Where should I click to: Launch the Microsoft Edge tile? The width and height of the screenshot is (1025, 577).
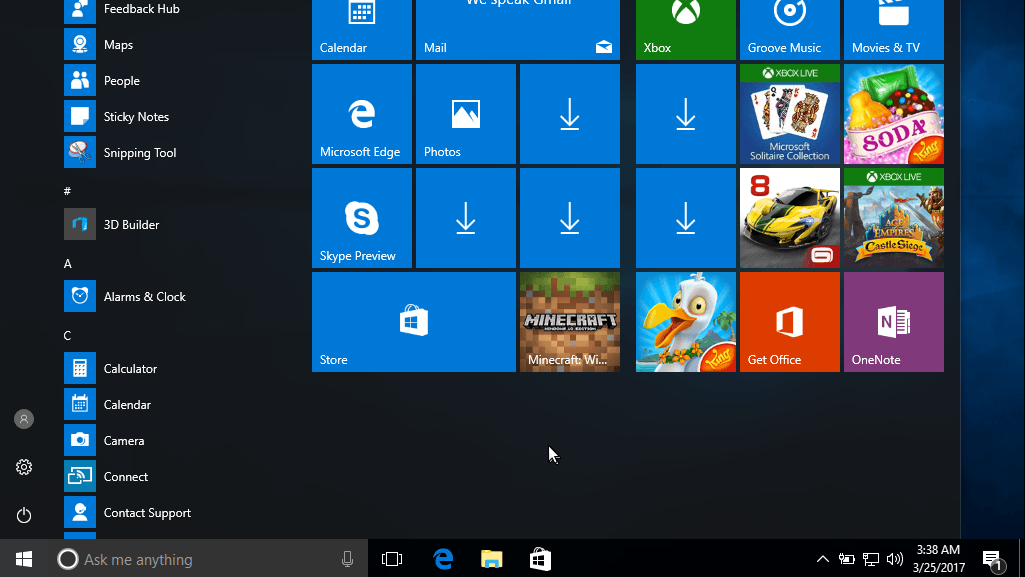[361, 114]
